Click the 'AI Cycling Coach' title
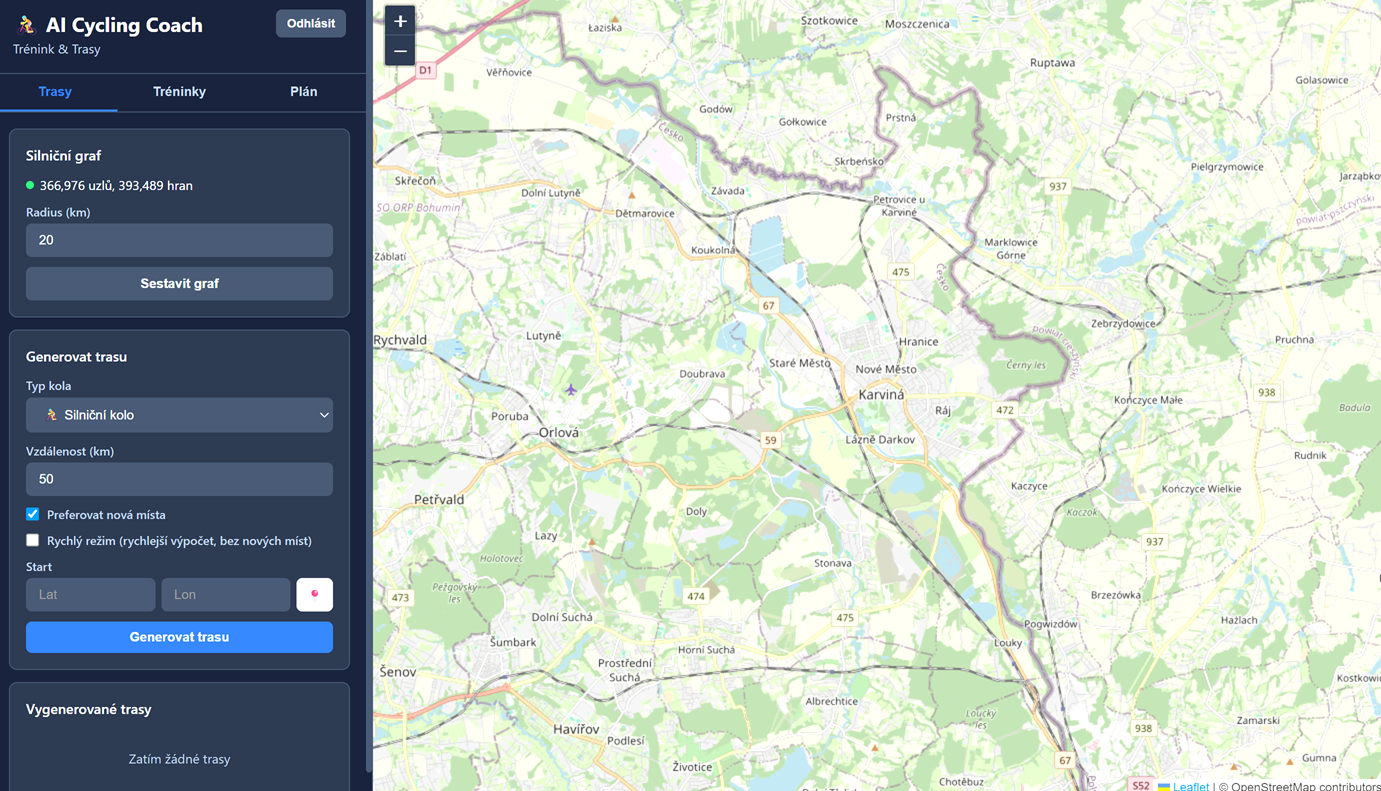The height and width of the screenshot is (791, 1381). [x=124, y=25]
